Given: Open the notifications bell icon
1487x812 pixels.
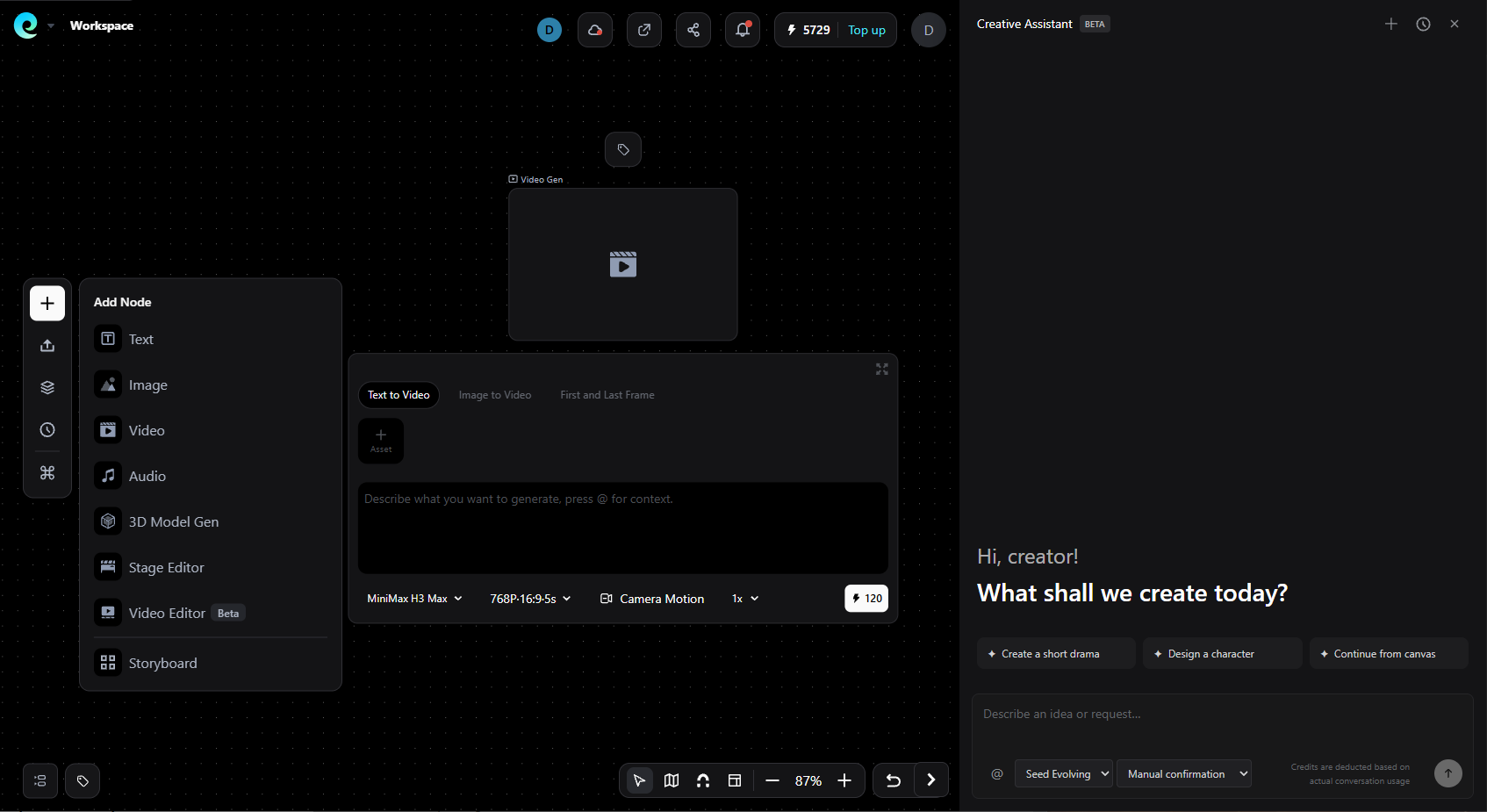Looking at the screenshot, I should click(x=743, y=30).
